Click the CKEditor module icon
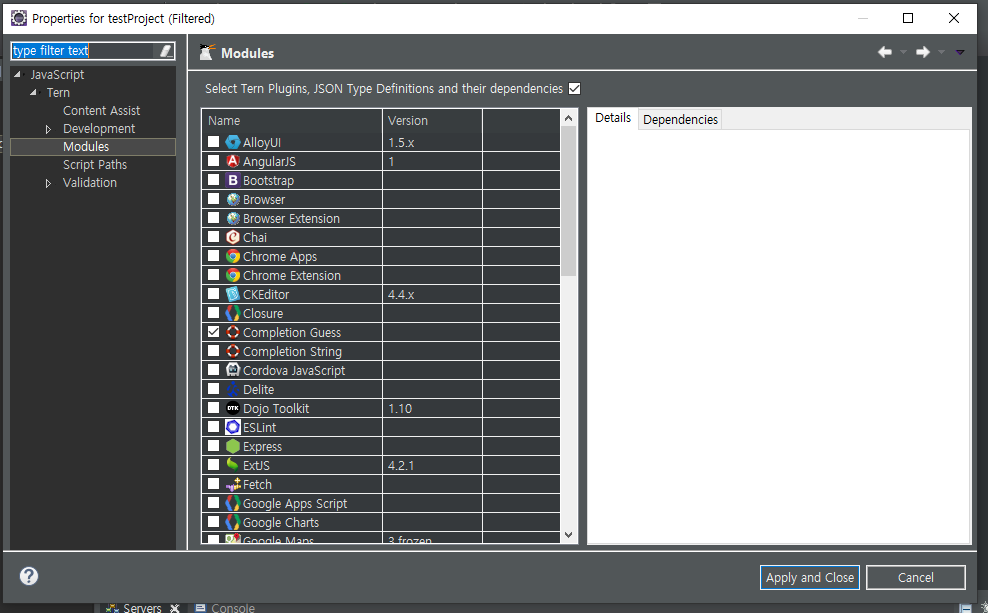988x613 pixels. pyautogui.click(x=233, y=294)
